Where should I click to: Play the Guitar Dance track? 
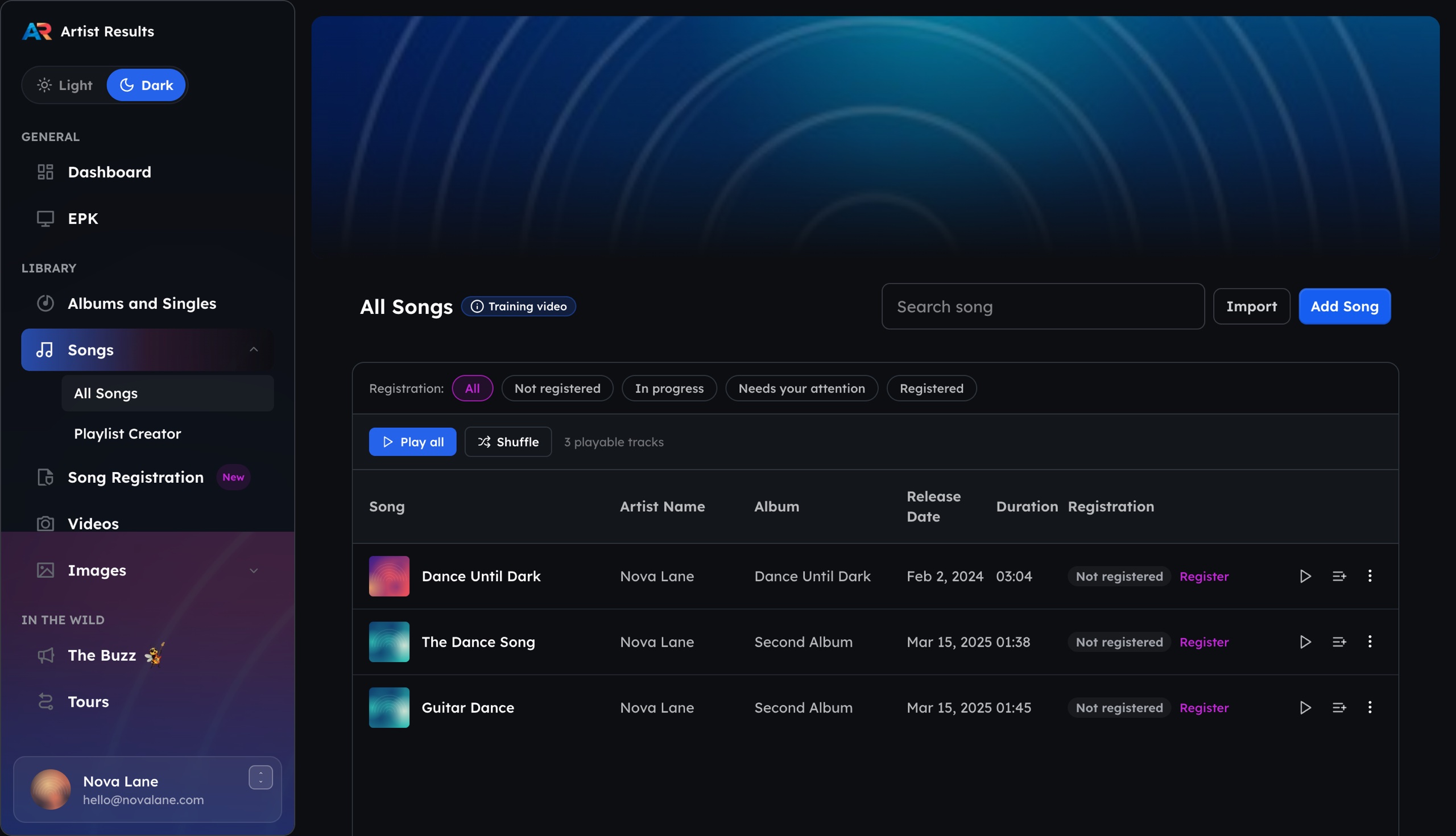pyautogui.click(x=1305, y=707)
